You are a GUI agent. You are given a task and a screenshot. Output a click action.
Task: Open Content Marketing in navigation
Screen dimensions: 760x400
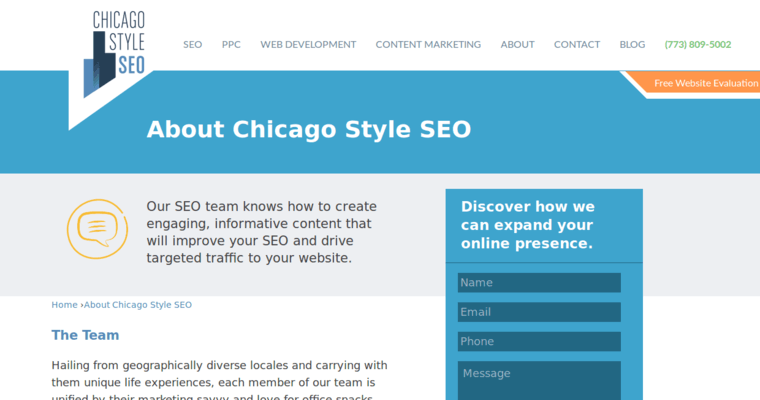428,45
